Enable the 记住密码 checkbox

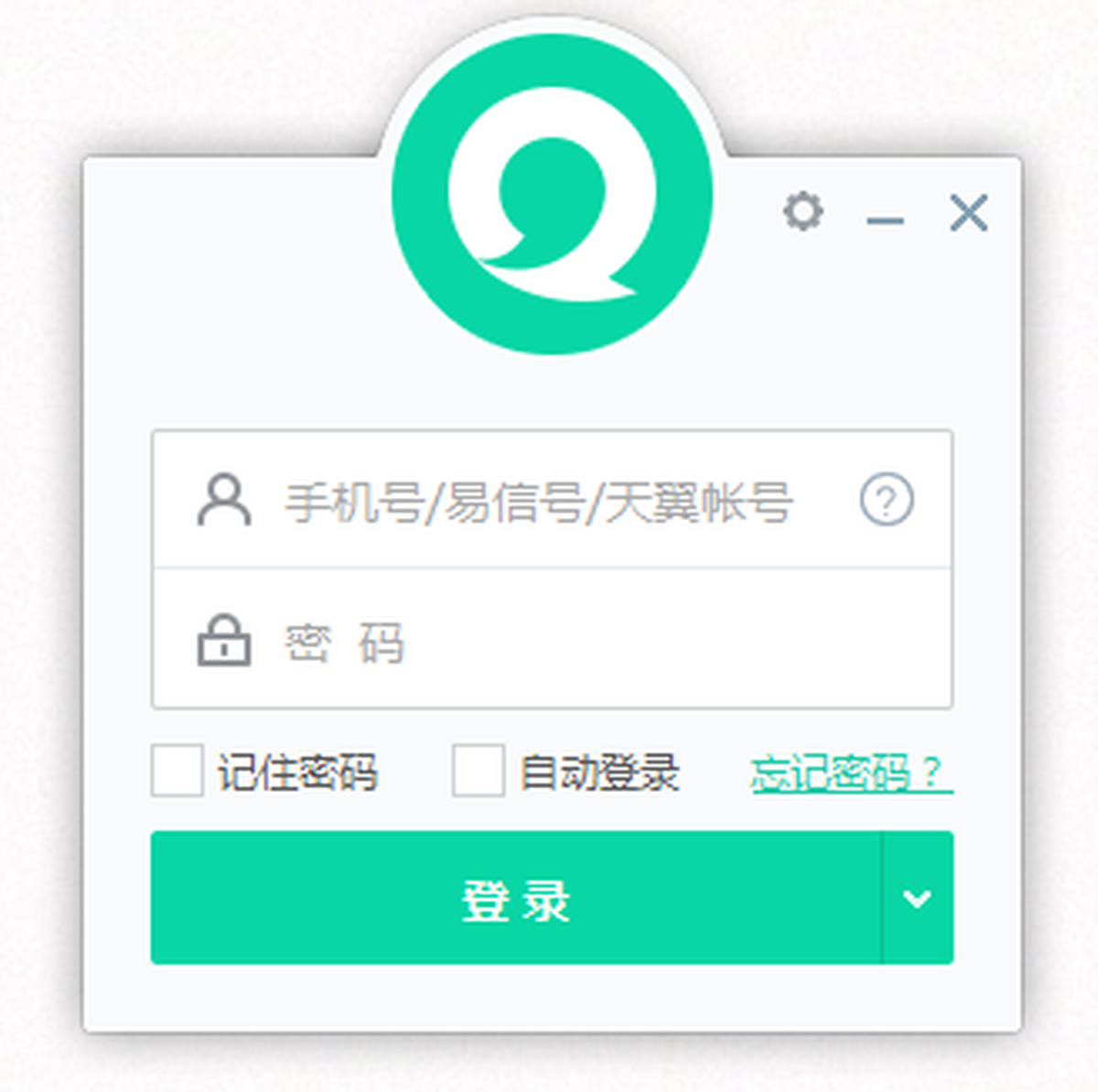[177, 770]
